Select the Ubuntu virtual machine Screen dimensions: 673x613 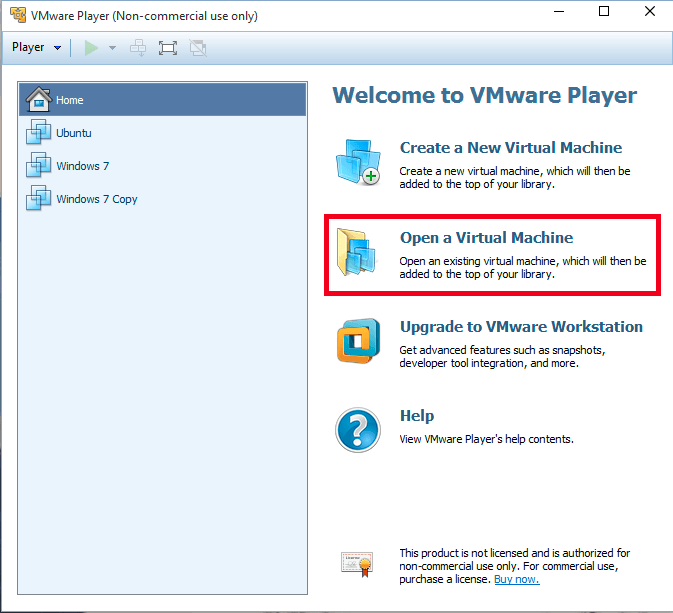coord(163,133)
